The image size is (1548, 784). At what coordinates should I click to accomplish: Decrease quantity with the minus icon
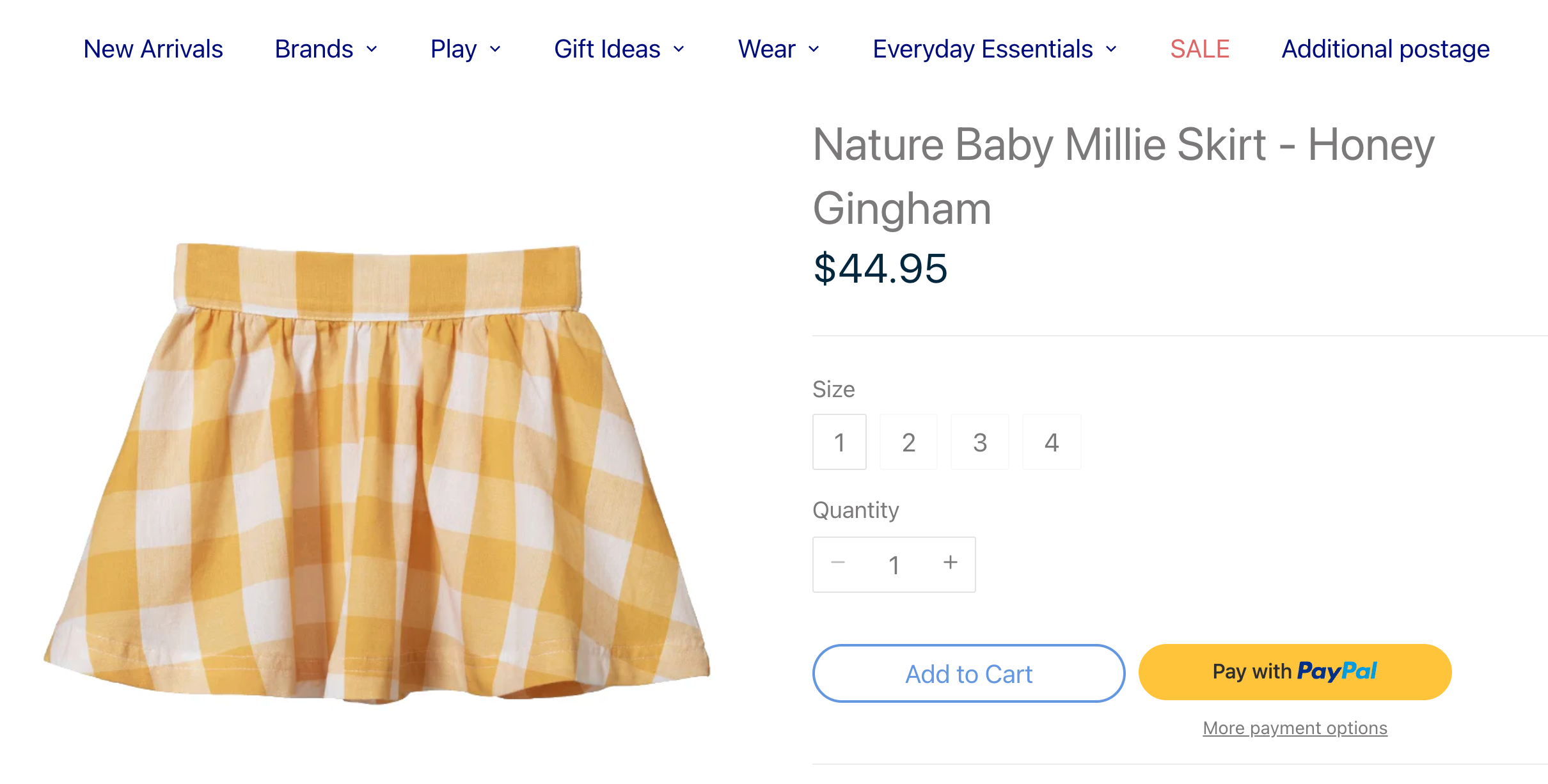point(838,563)
